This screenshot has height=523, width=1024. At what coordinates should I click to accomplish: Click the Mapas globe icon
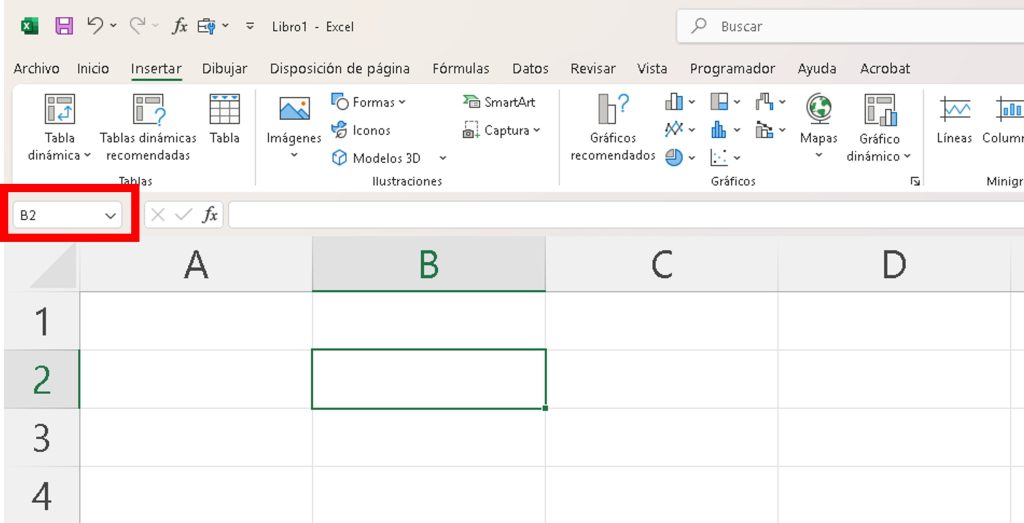pos(818,108)
